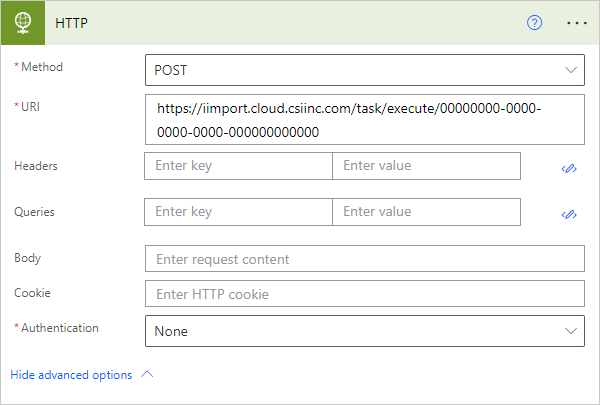This screenshot has width=600, height=405.
Task: Select the Queries 'Enter value' field
Action: point(426,212)
